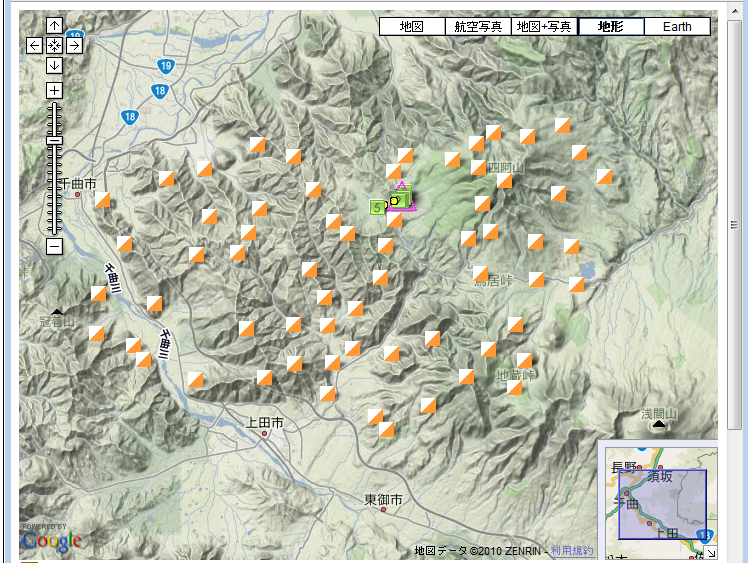Click the 東御市 city label
This screenshot has height=563, width=748.
[383, 500]
